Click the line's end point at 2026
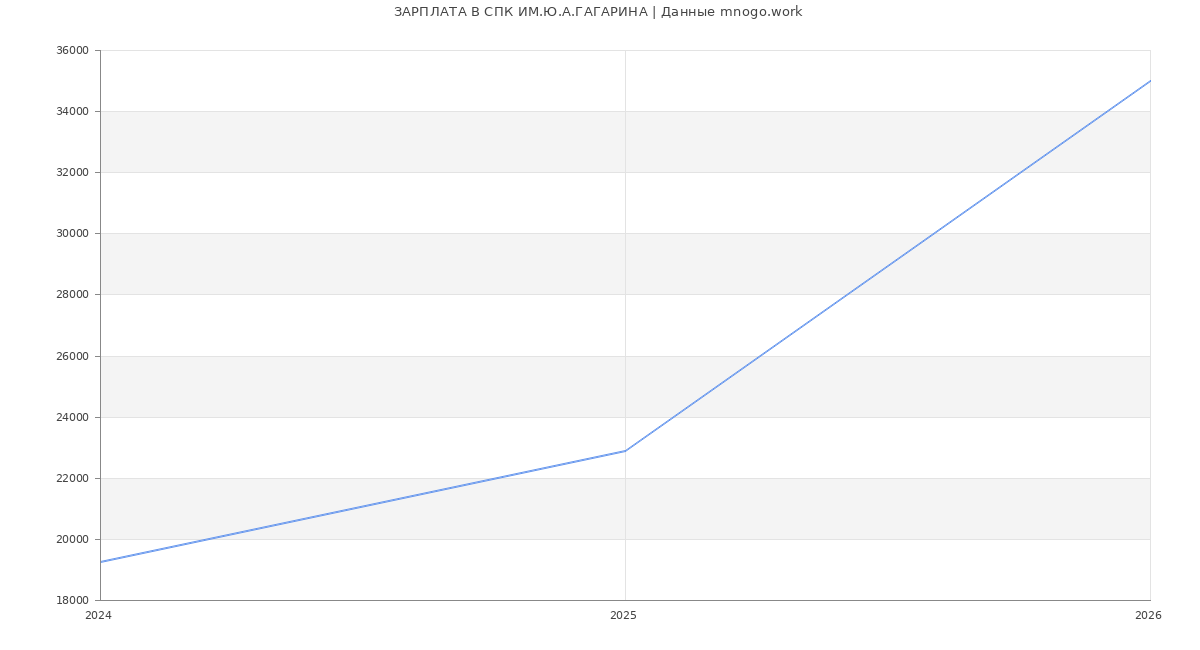Viewport: 1200px width, 650px height. (1150, 81)
